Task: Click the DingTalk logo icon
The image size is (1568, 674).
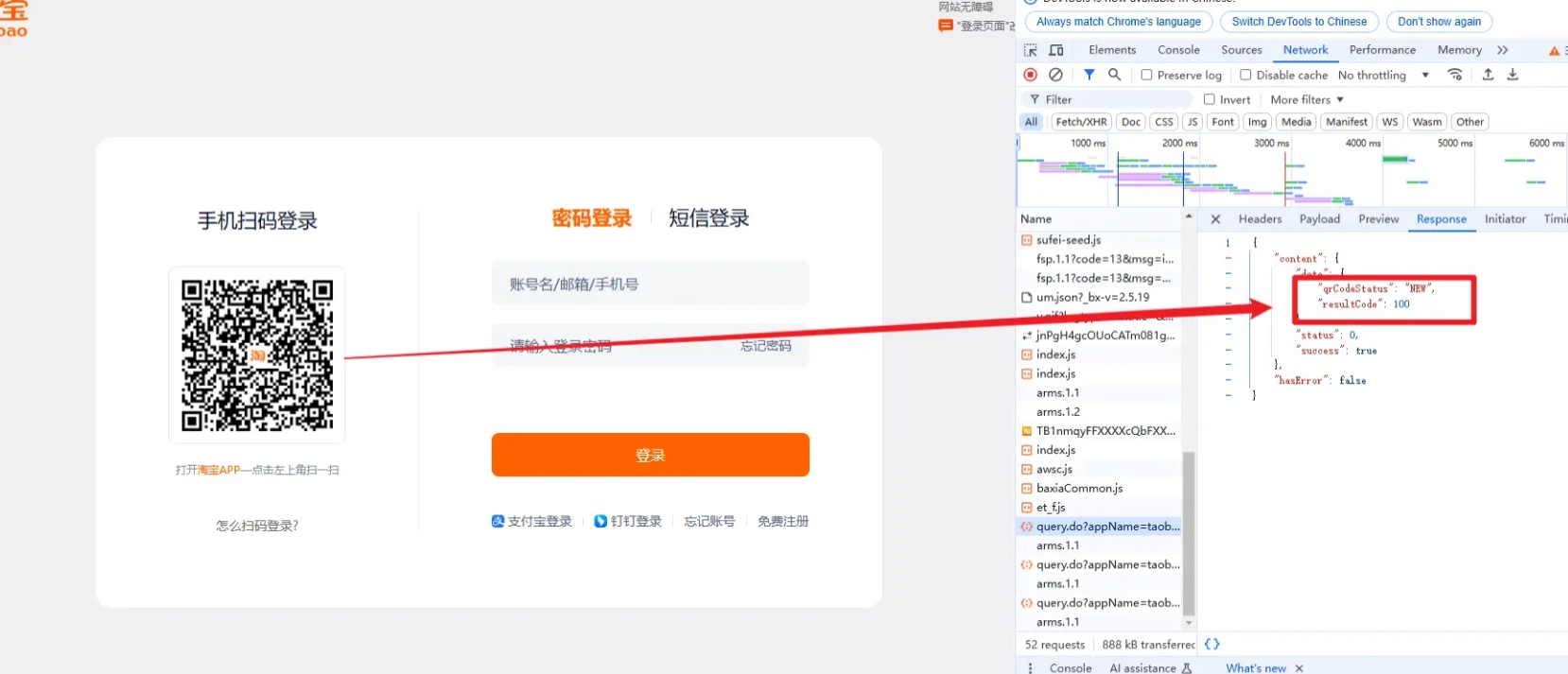Action: coord(601,521)
